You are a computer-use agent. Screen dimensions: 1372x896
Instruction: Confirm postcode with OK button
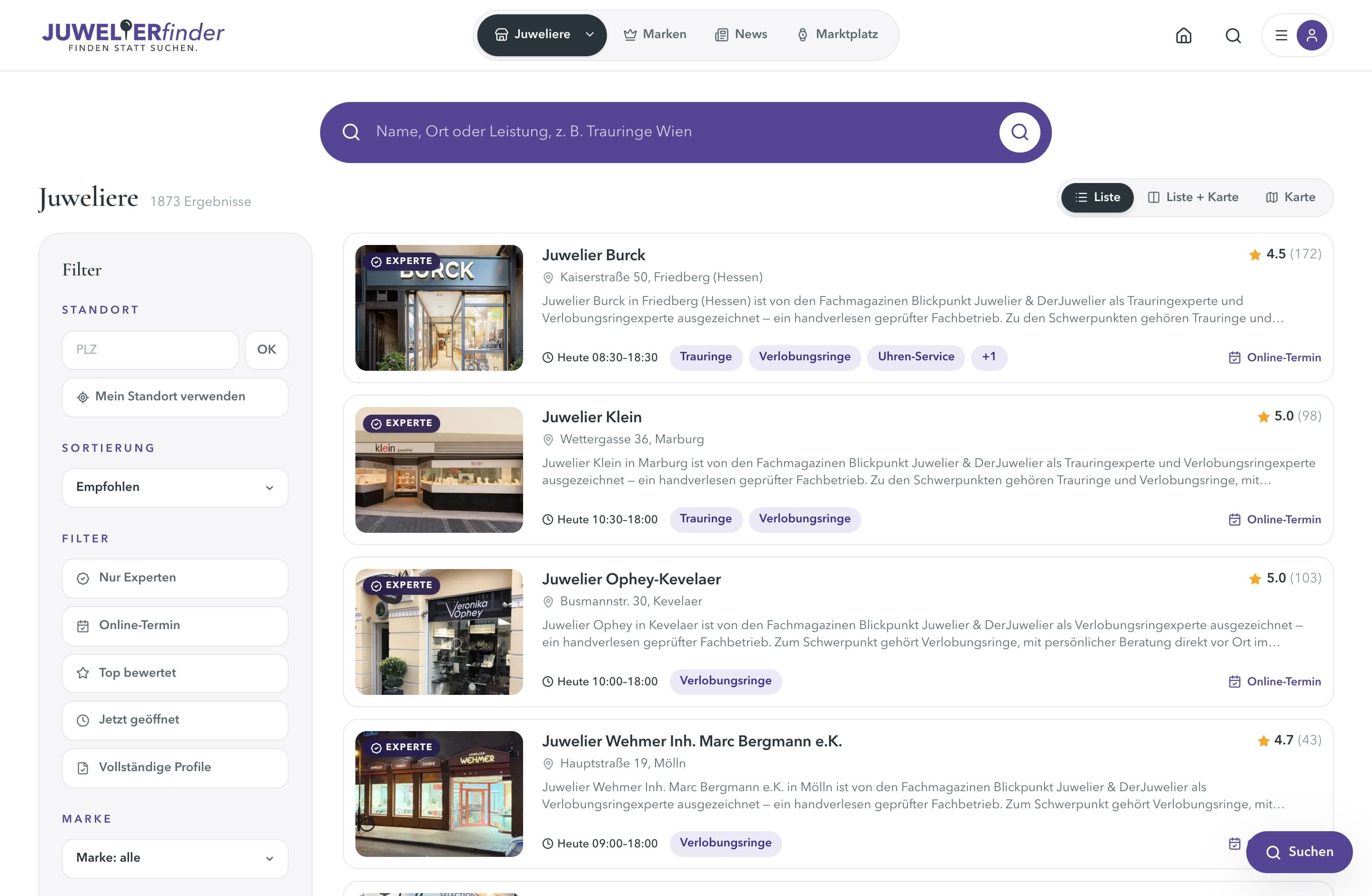[266, 350]
